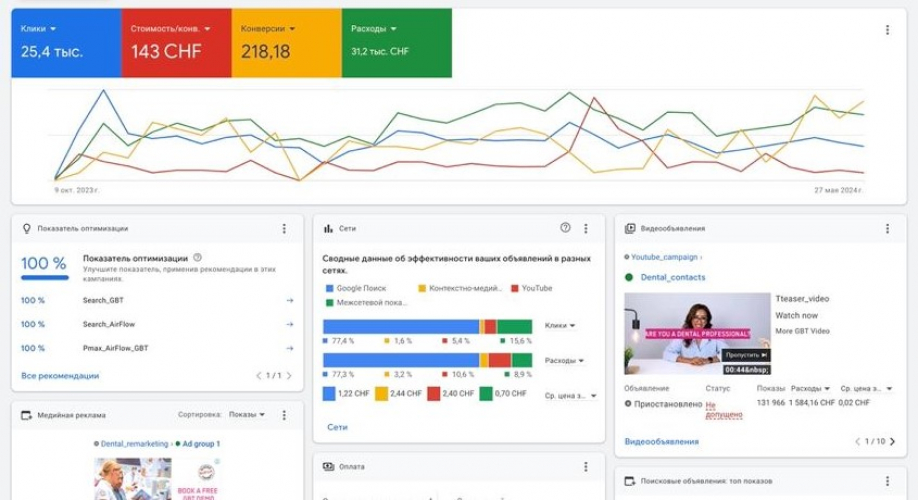Open the Оплата card three-dot menu
The width and height of the screenshot is (918, 500).
pos(585,467)
